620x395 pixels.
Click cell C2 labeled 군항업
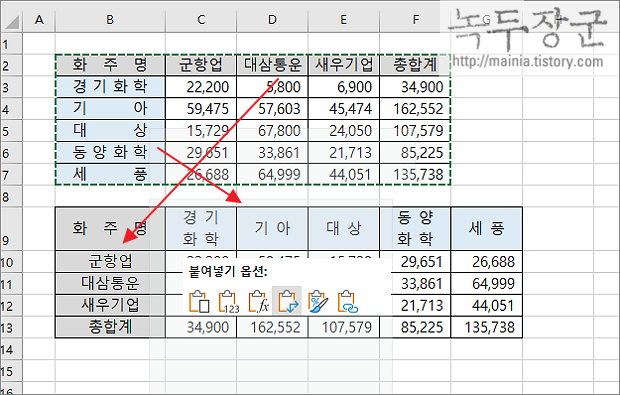point(201,65)
